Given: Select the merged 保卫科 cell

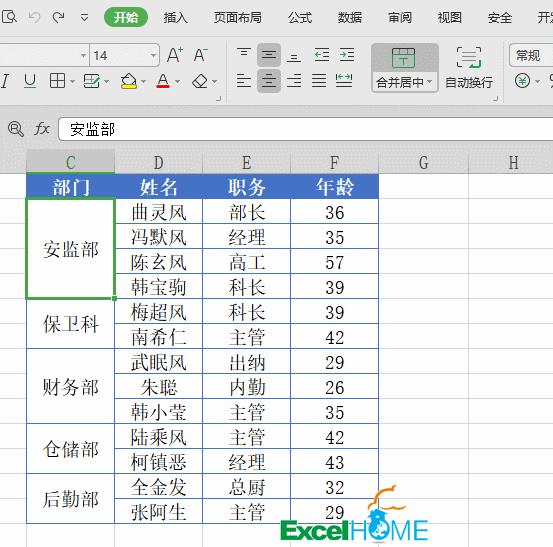Looking at the screenshot, I should coord(71,324).
